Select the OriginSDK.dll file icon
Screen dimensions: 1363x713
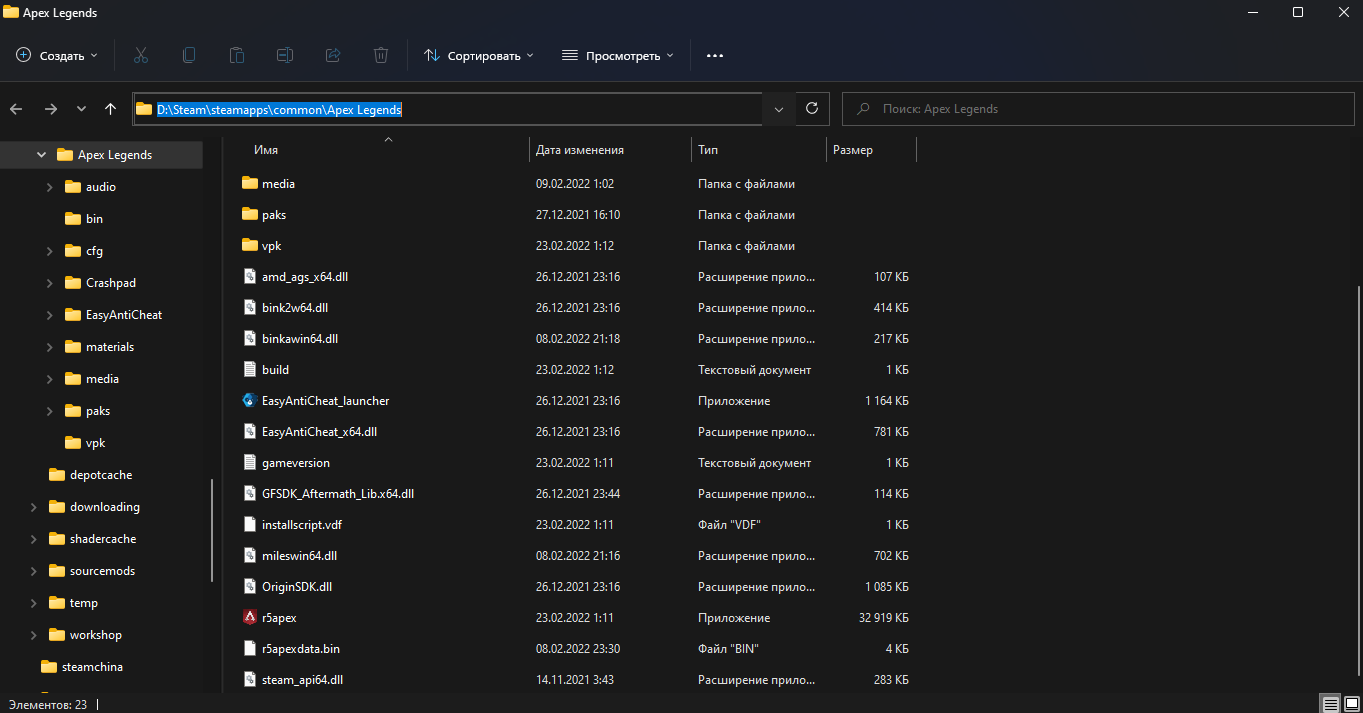click(x=250, y=587)
